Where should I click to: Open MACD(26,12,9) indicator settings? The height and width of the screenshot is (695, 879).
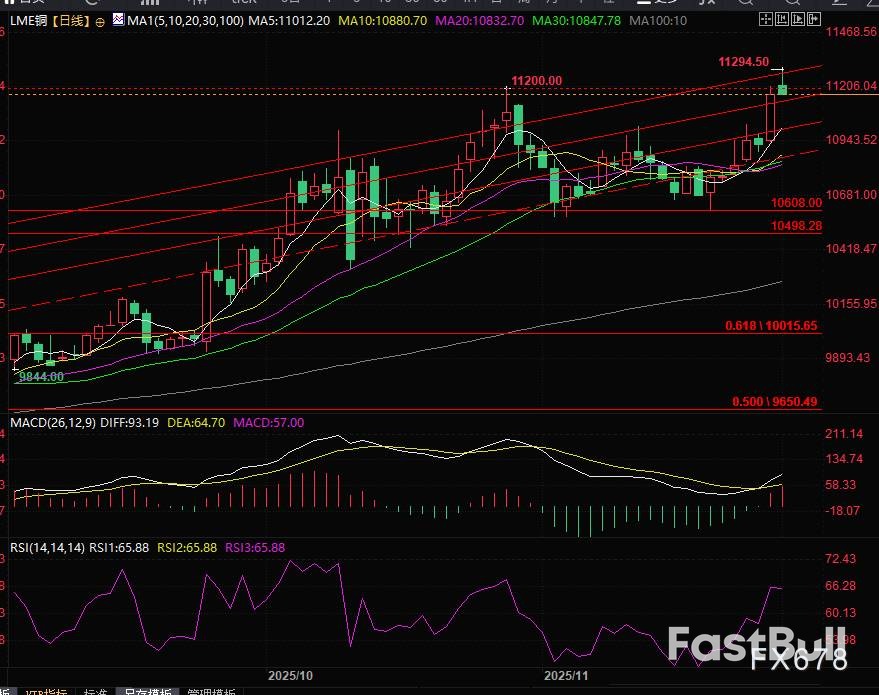pyautogui.click(x=50, y=423)
